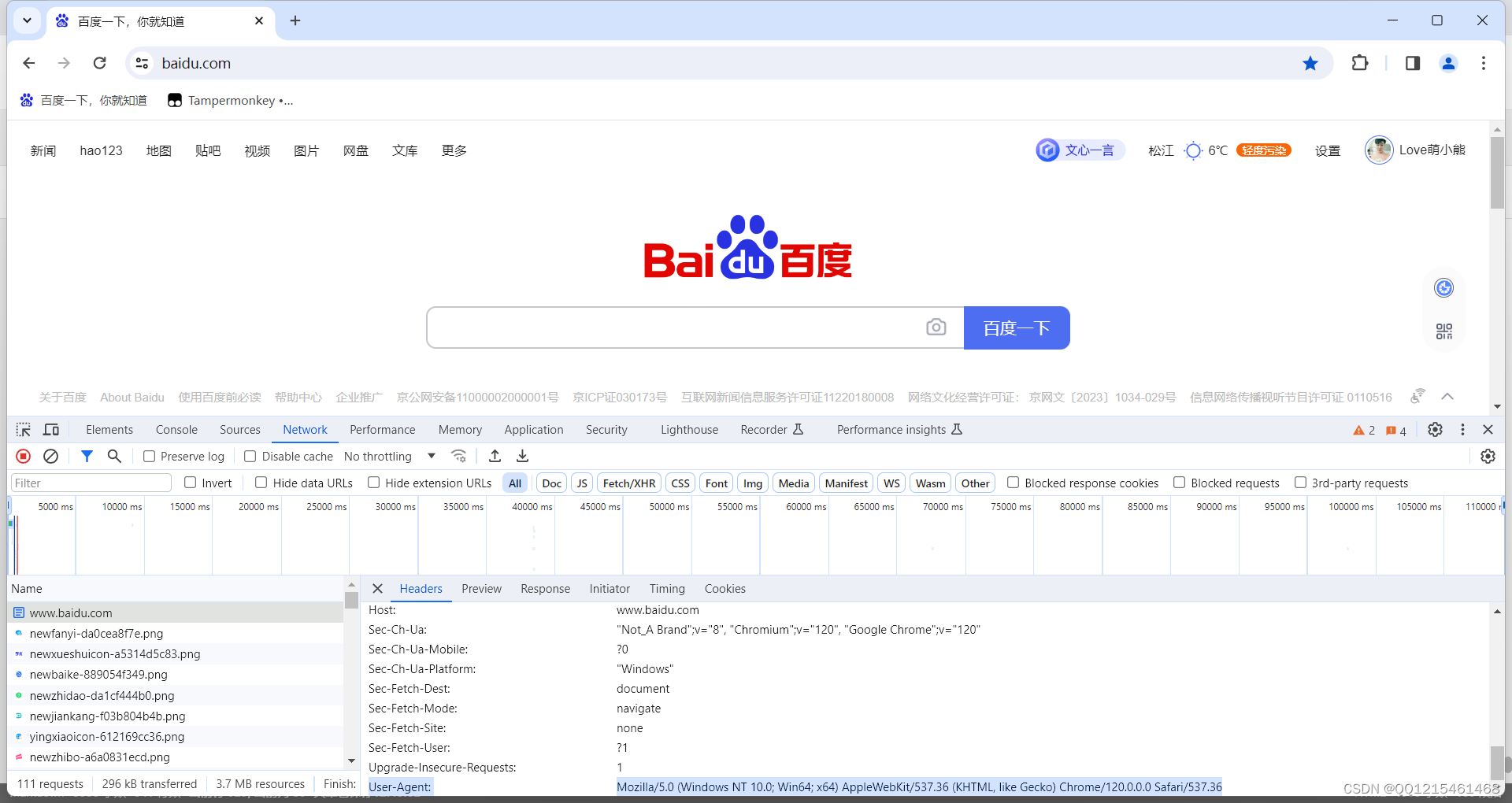
Task: Reload the baidu.com page
Action: pyautogui.click(x=99, y=63)
